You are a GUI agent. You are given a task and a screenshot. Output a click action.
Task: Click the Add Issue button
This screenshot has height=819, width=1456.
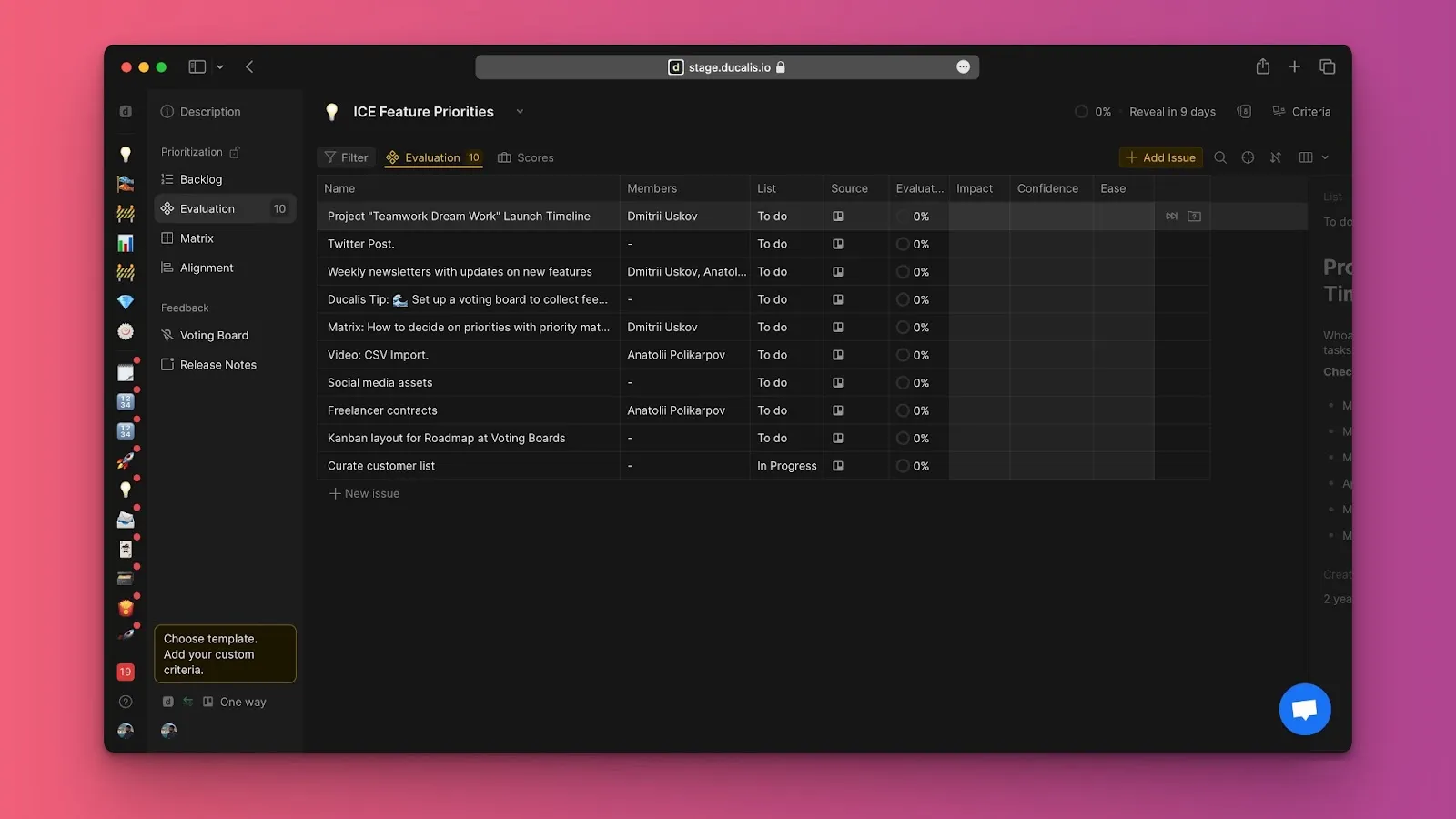[1160, 157]
